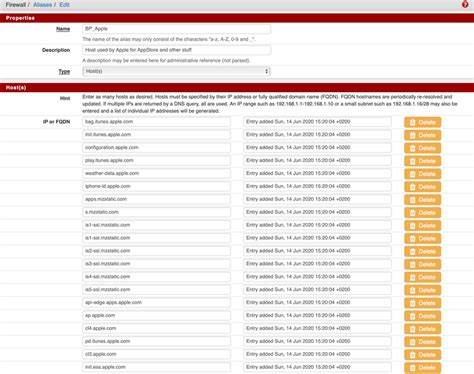Image resolution: width=474 pixels, height=374 pixels.
Task: Edit the is3-ssl.mzstatic.com host field
Action: click(x=156, y=264)
